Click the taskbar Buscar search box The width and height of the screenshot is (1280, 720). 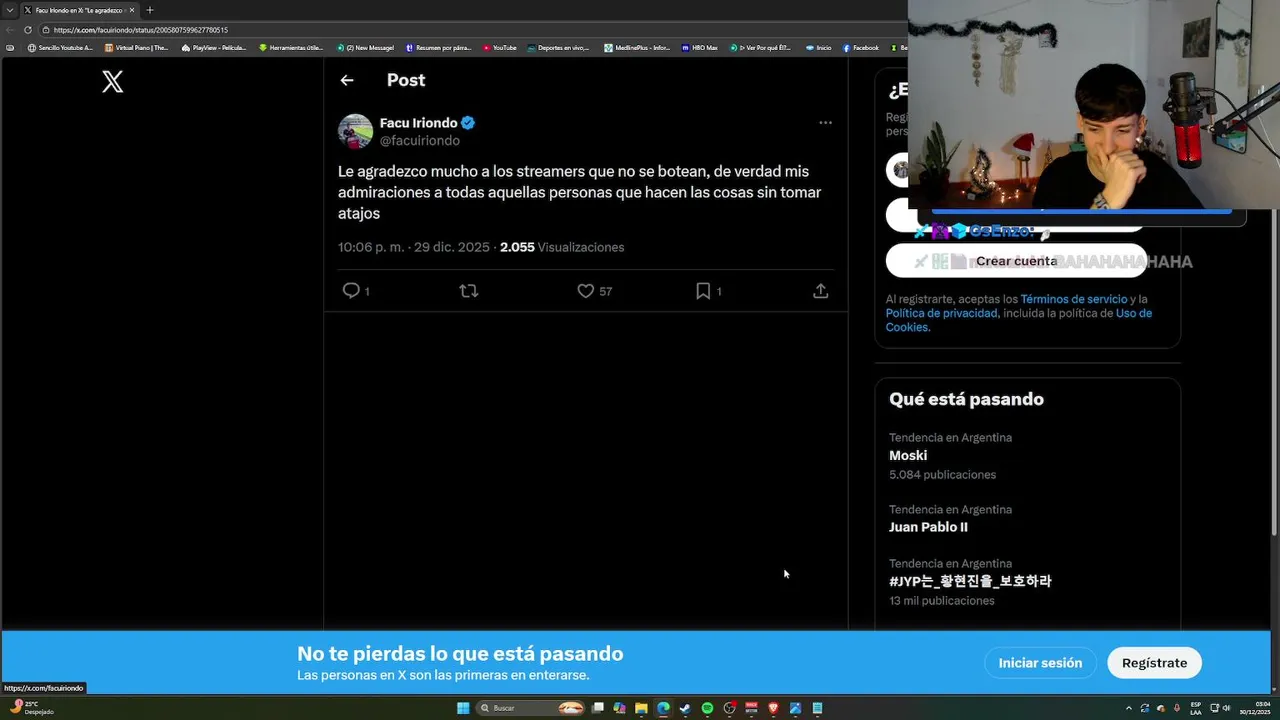point(531,708)
